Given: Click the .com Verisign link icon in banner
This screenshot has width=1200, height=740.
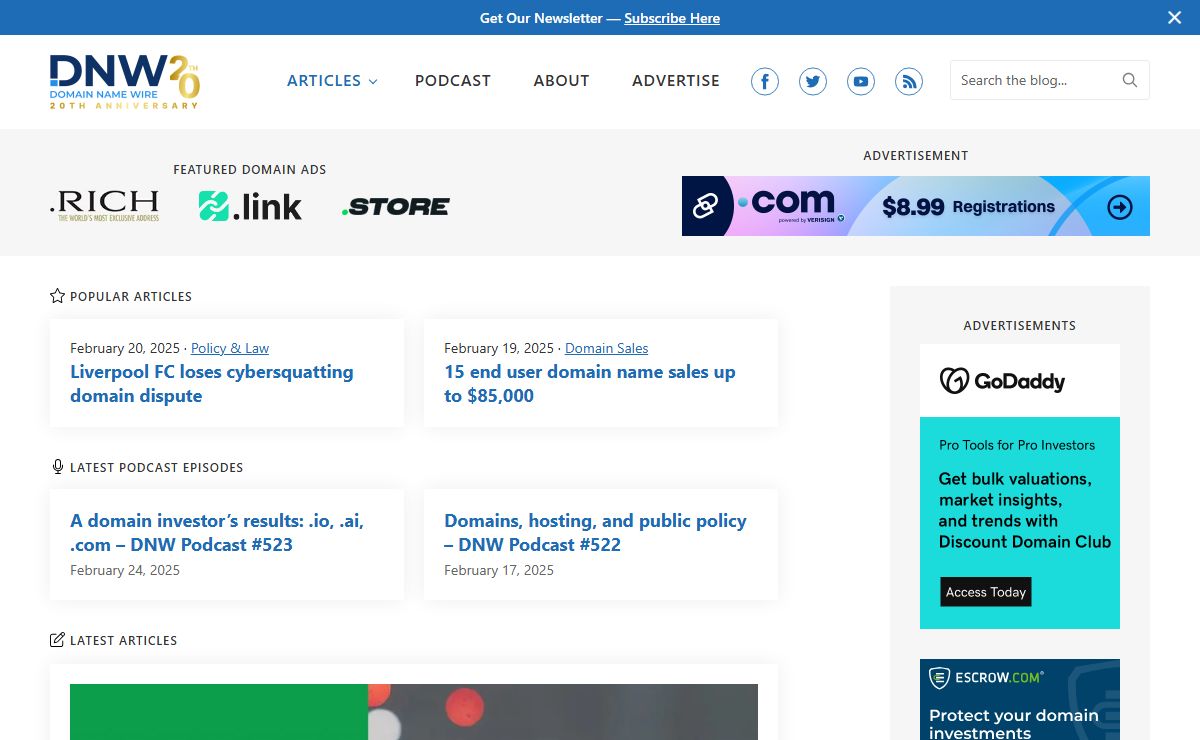Looking at the screenshot, I should [706, 206].
